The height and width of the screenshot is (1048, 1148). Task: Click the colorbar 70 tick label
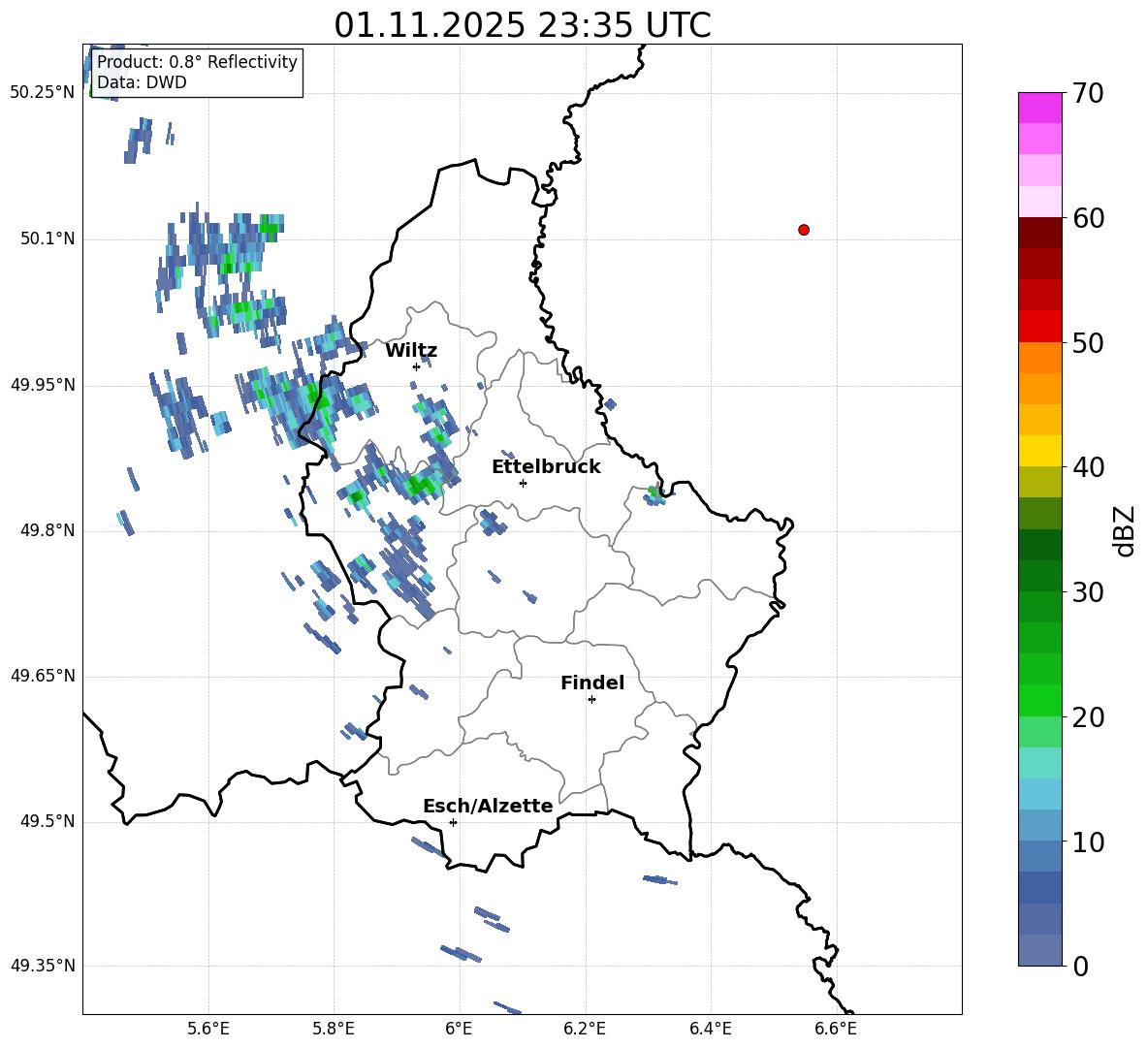point(1088,93)
